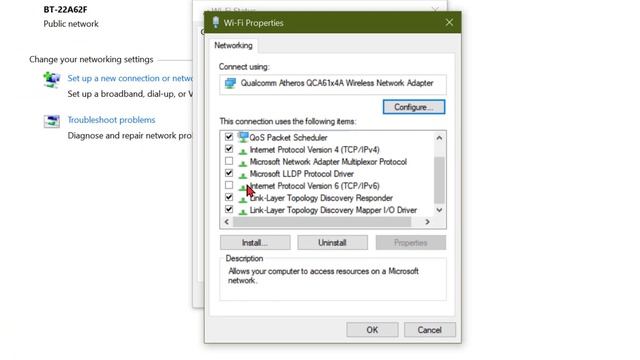Click the Troubleshoot problems icon

coord(52,121)
